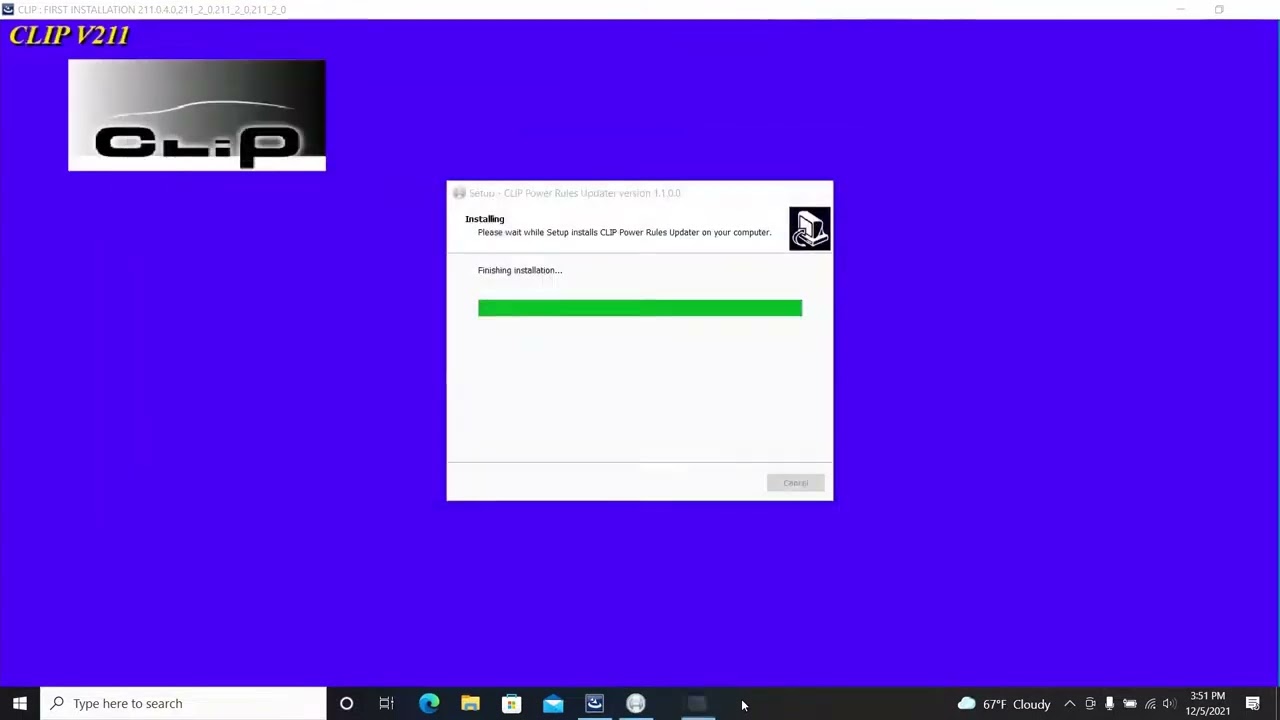The image size is (1280, 720).
Task: Click the Meet Now tray icon
Action: tap(1090, 704)
